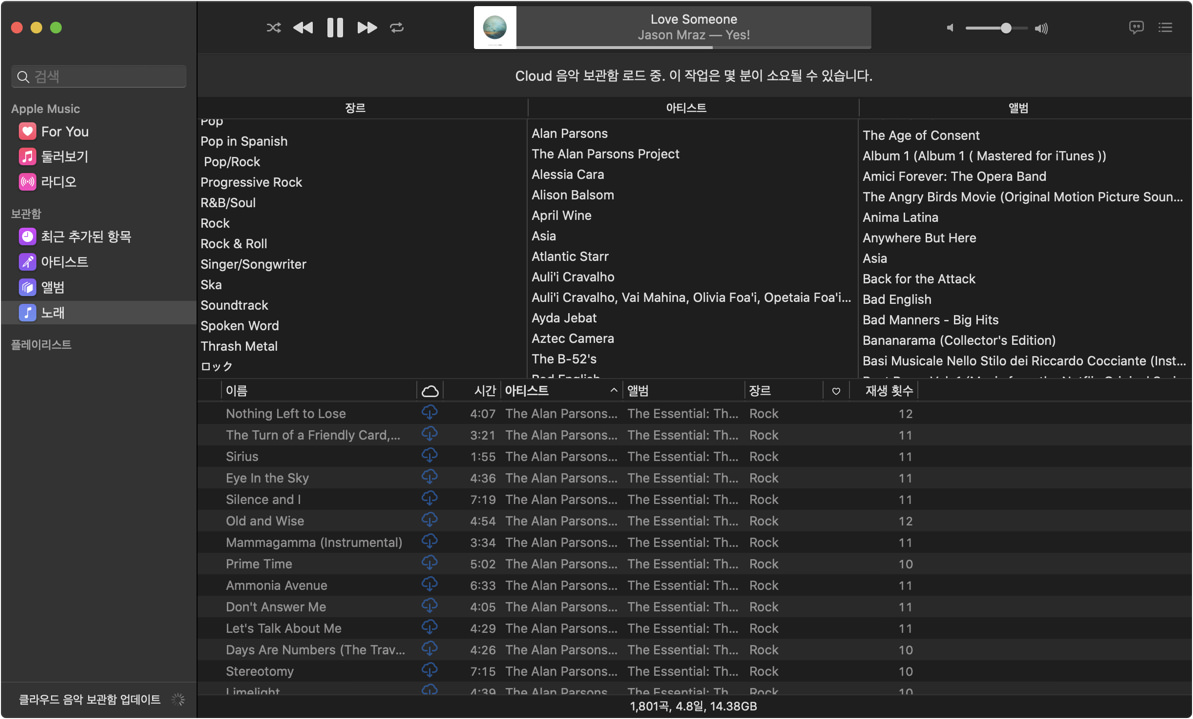The image size is (1193, 719).
Task: Open the lyrics panel icon
Action: (1136, 27)
